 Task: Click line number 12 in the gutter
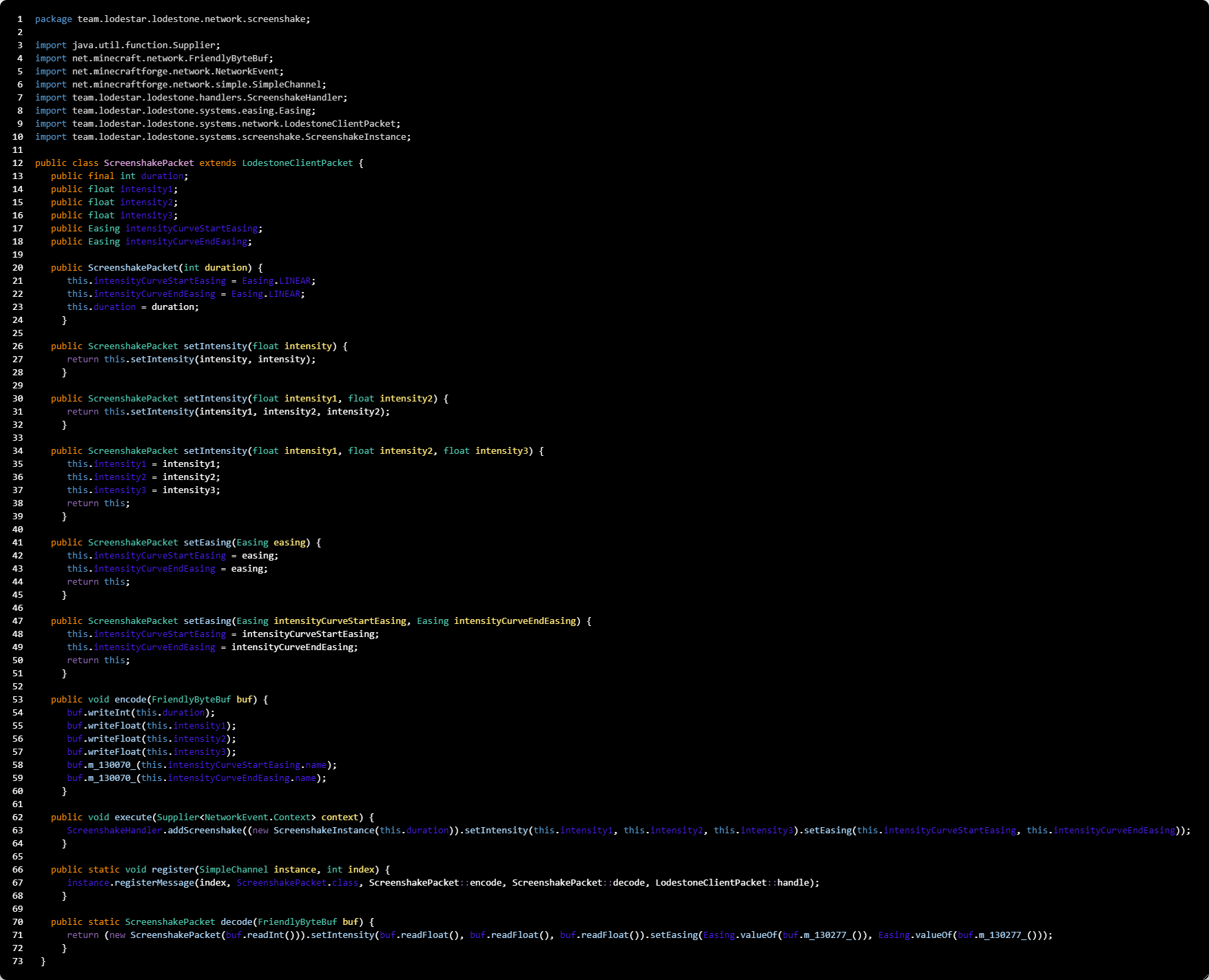point(18,163)
